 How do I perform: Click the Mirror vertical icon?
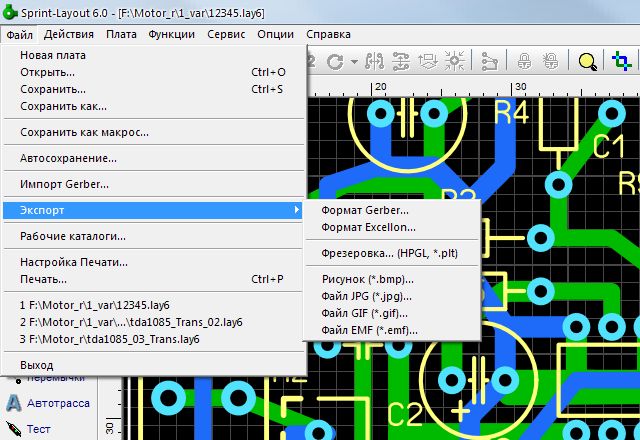coord(401,61)
